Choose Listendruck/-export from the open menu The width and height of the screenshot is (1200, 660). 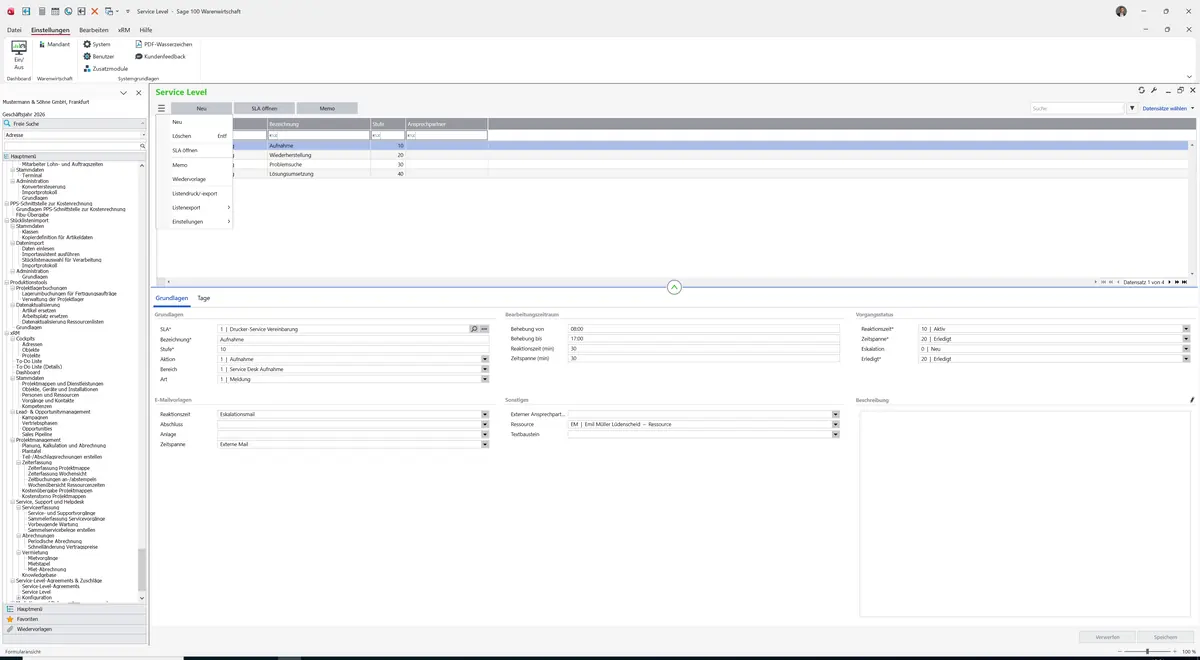click(194, 193)
